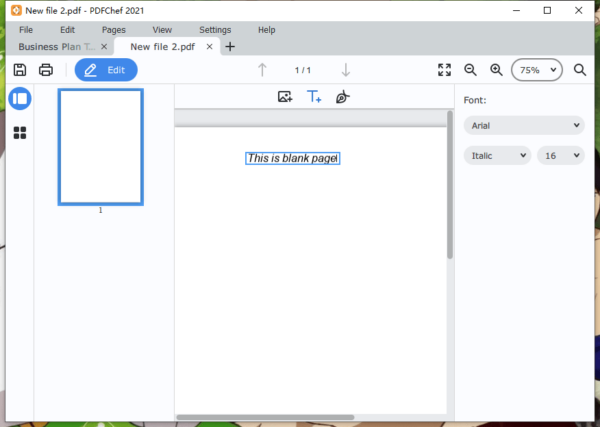Select page 1 thumbnail

point(101,147)
